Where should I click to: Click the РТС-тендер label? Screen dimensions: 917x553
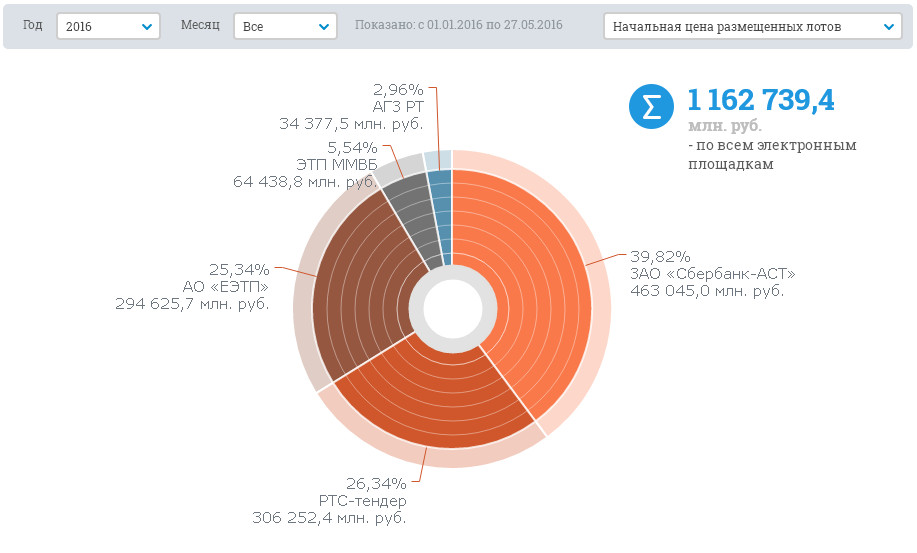pyautogui.click(x=363, y=500)
